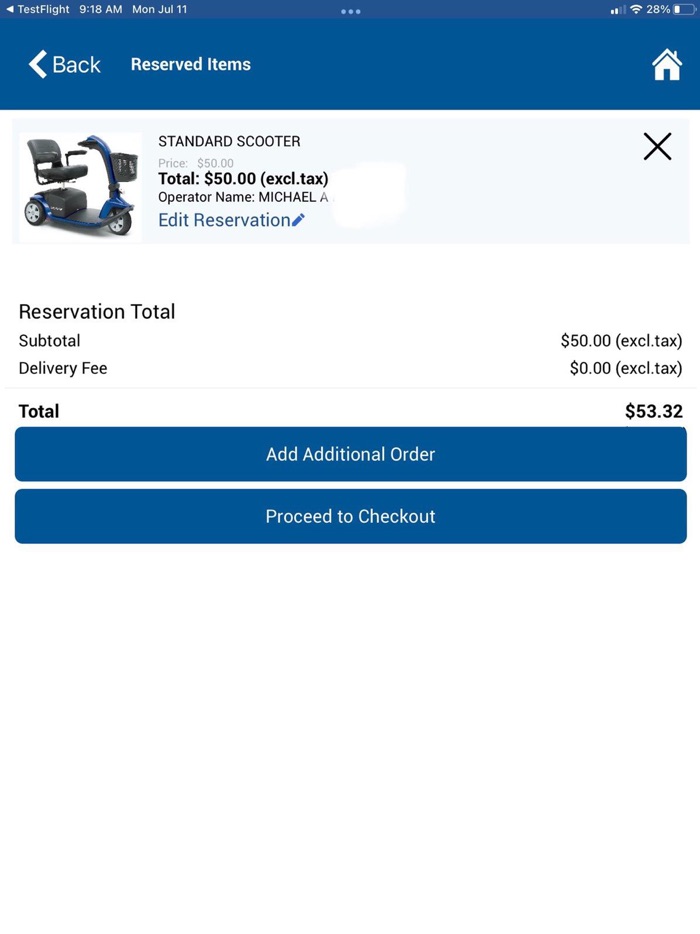
Task: Tap the Total amount of $53.32
Action: pyautogui.click(x=654, y=411)
